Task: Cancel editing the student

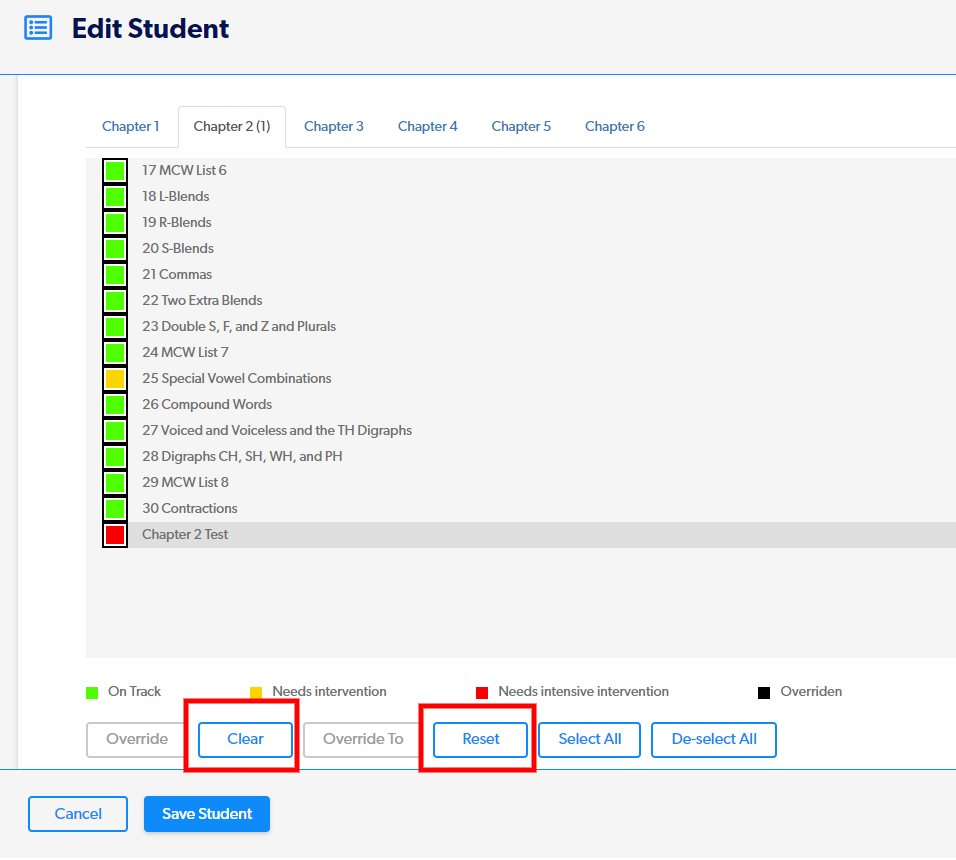Action: coord(78,814)
